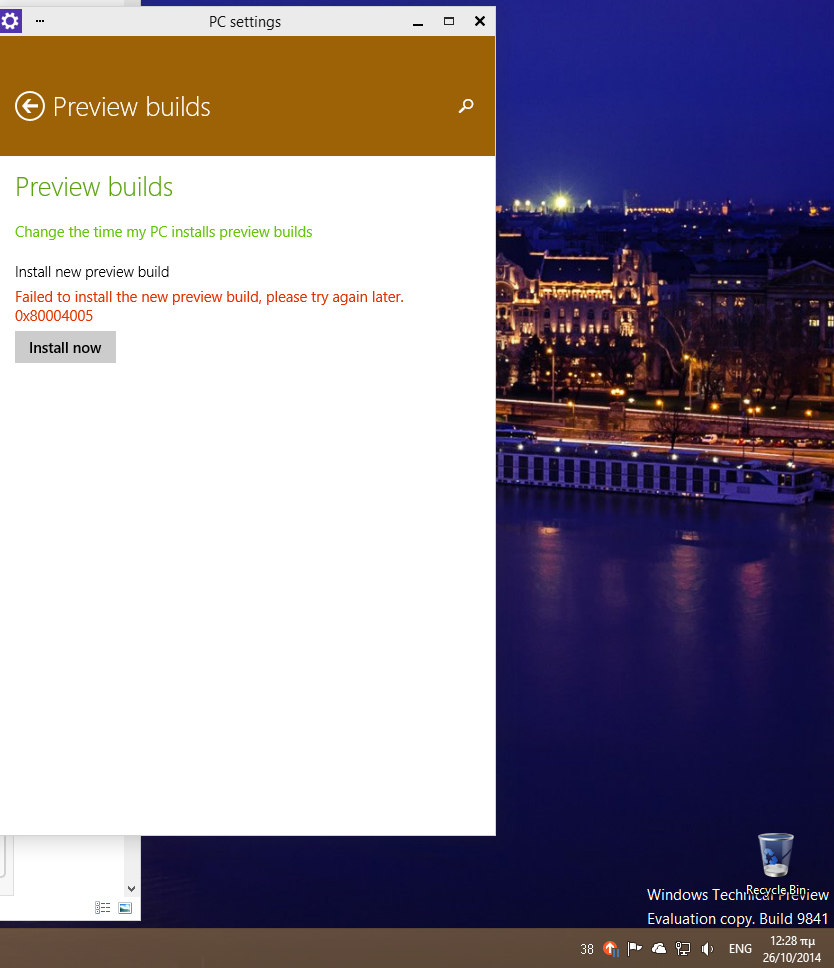
Task: Minimize the PC settings window
Action: coord(418,22)
